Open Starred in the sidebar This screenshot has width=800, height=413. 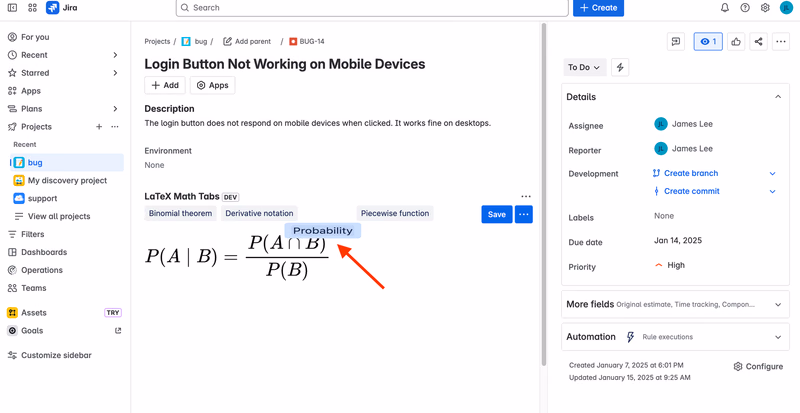click(35, 72)
